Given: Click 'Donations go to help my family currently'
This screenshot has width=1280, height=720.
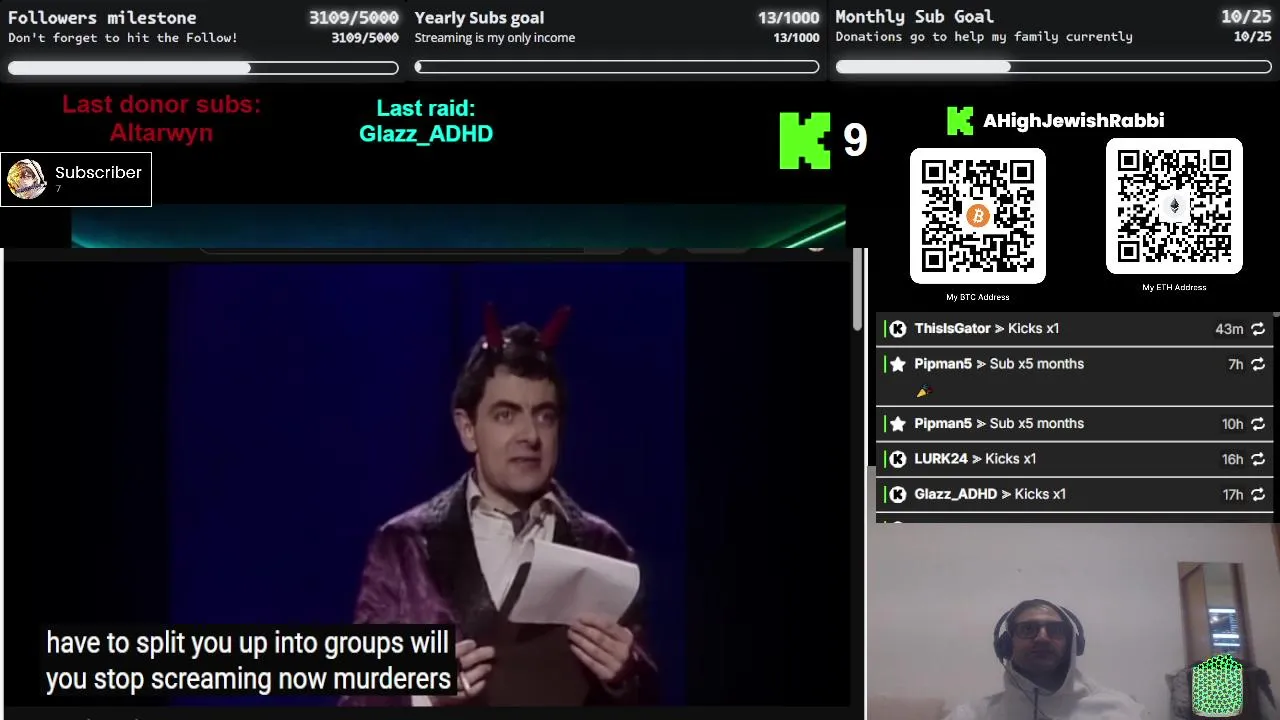Looking at the screenshot, I should (984, 37).
